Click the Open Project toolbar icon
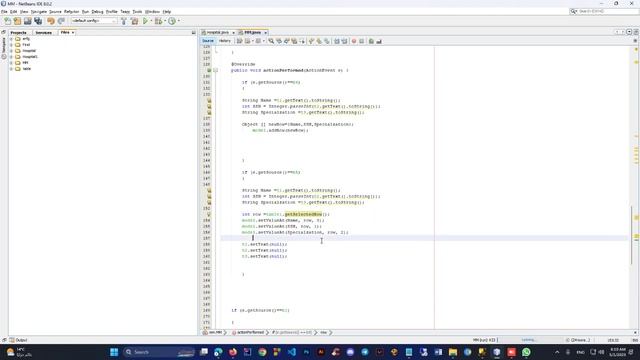The image size is (640, 360). [x=27, y=21]
